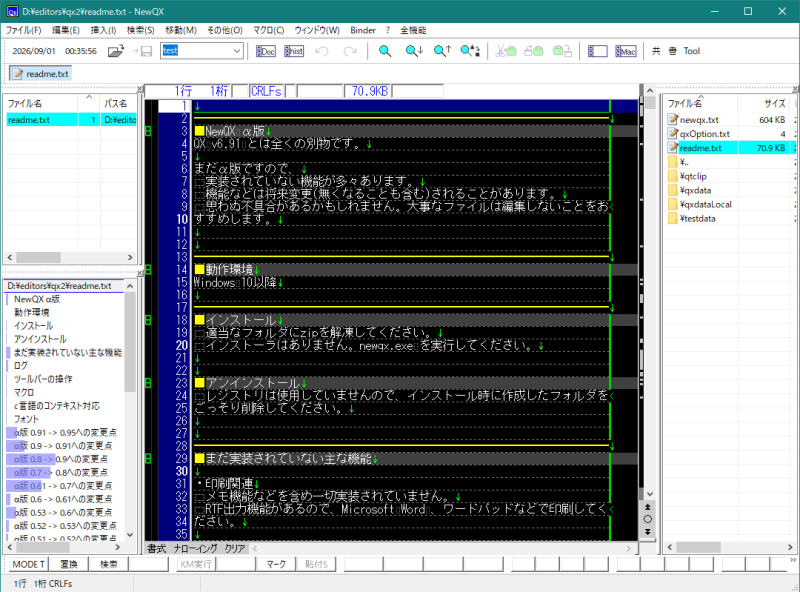
Task: Click the Tool toolbar button
Action: 691,51
